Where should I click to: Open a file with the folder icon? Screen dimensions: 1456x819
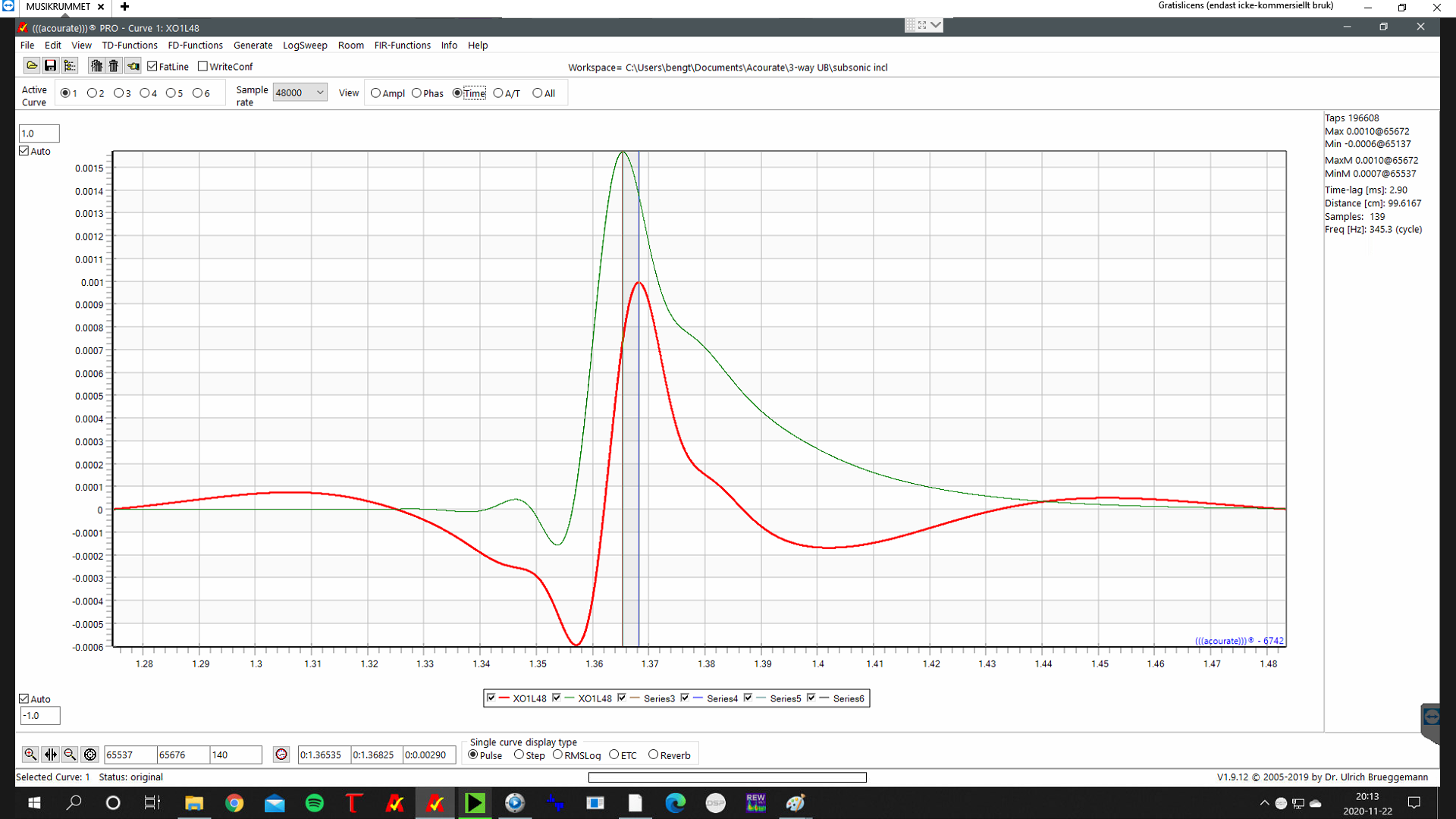pyautogui.click(x=32, y=66)
